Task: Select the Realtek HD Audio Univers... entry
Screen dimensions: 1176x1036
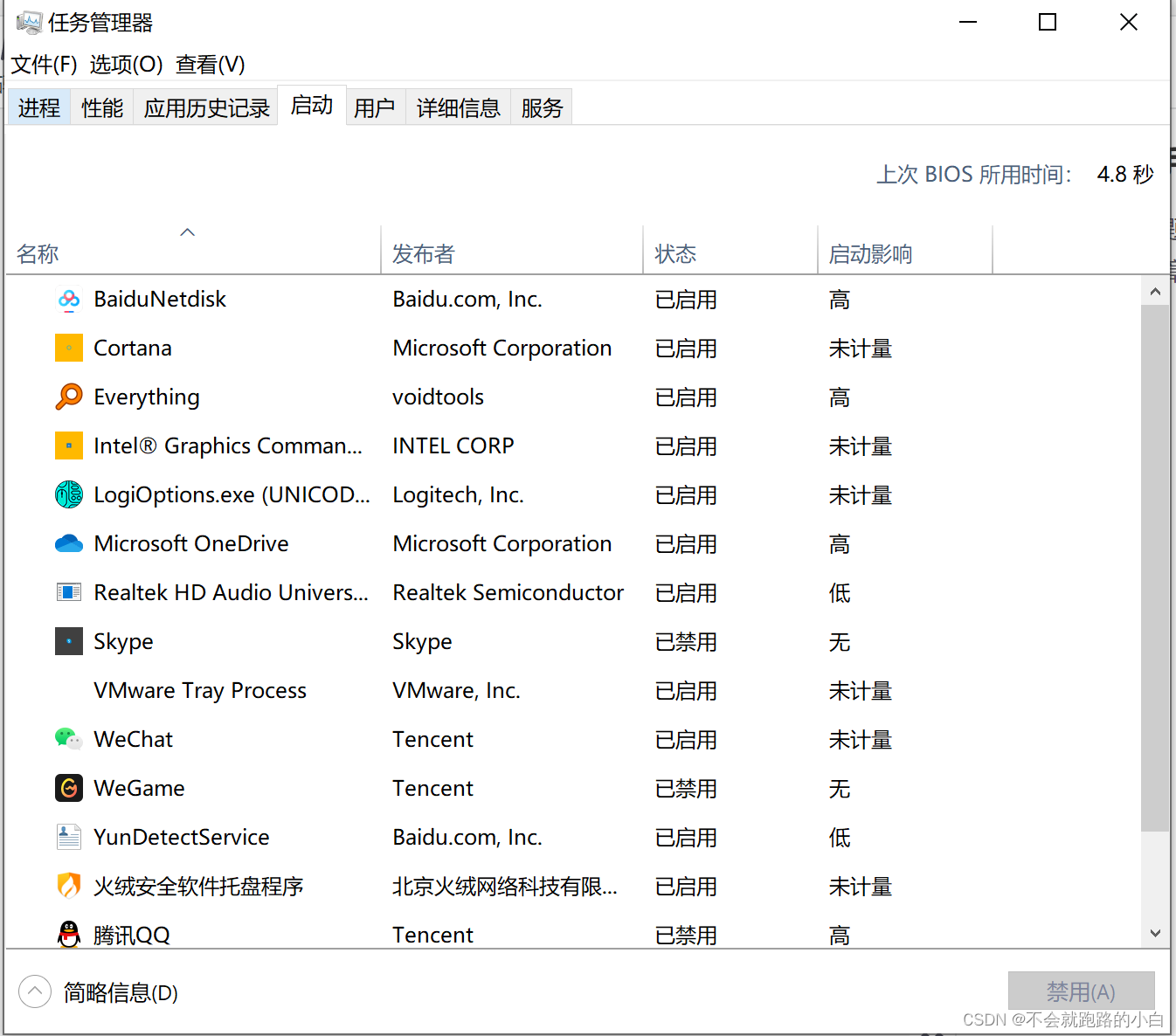Action: click(231, 593)
